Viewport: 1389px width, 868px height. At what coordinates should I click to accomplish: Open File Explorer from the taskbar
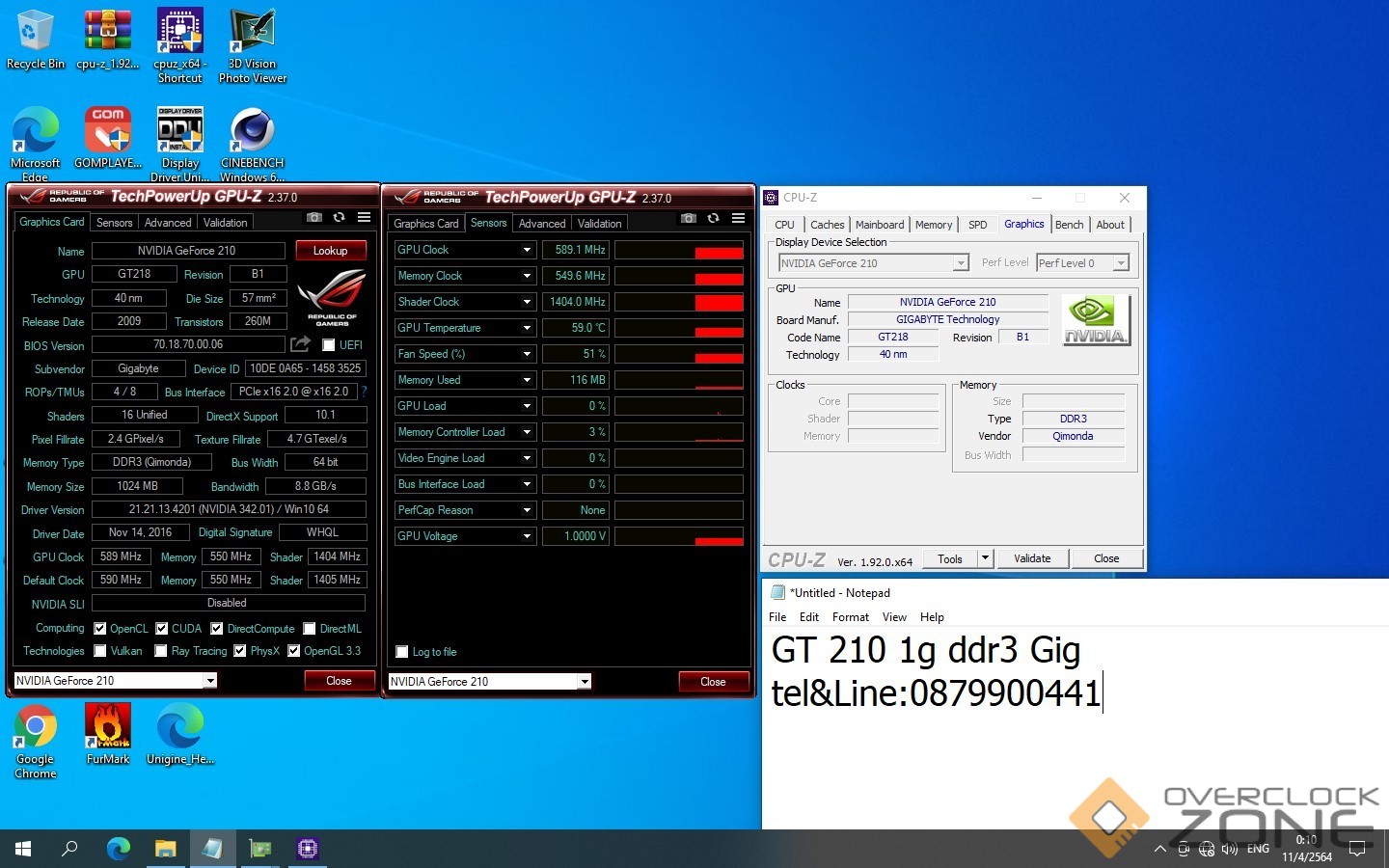(165, 849)
